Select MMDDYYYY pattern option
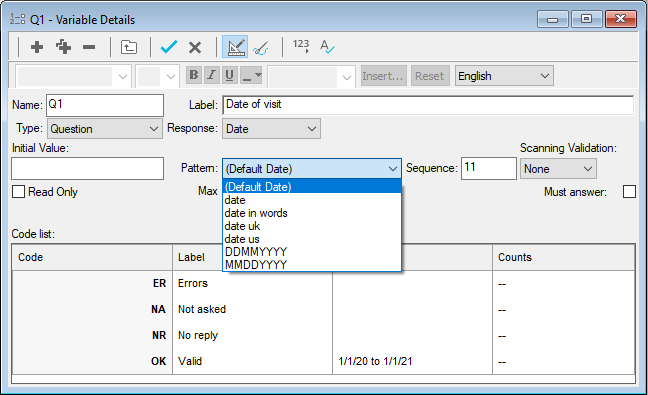This screenshot has width=648, height=395. coord(312,264)
